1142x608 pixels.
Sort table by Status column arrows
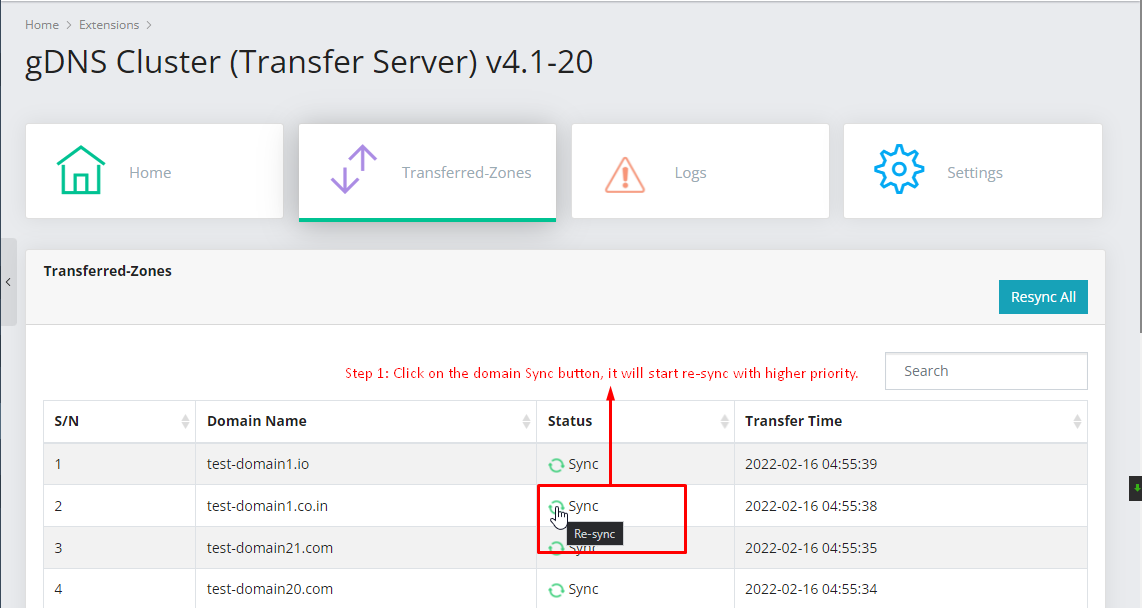pos(724,422)
